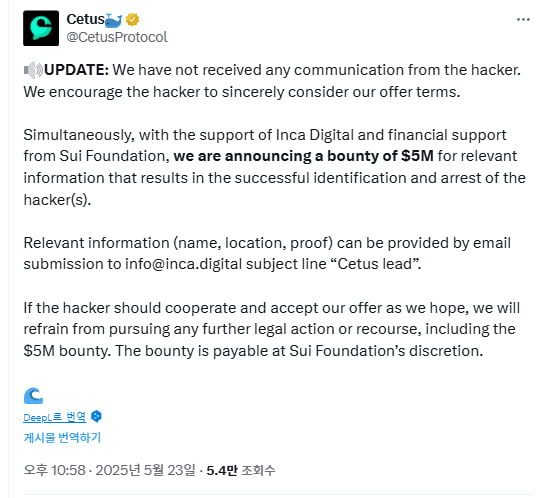Click the gold verified badge
543x498 pixels.
(x=132, y=20)
